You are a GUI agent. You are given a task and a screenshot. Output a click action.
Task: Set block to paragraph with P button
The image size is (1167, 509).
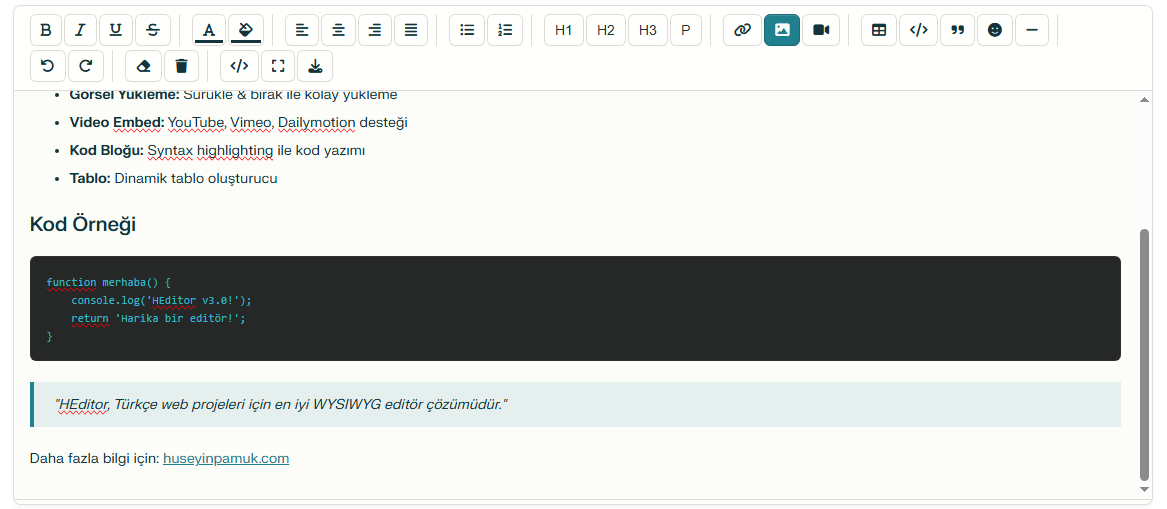(685, 30)
